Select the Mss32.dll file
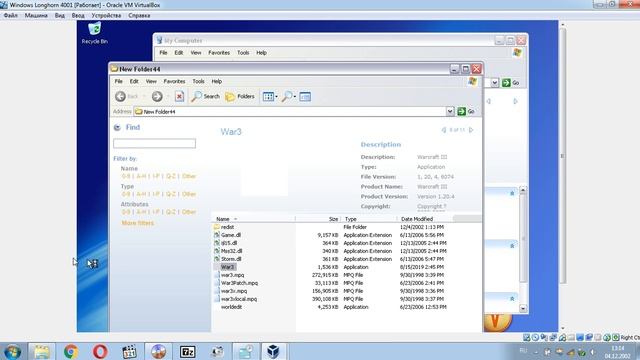This screenshot has width=640, height=360. 231,251
